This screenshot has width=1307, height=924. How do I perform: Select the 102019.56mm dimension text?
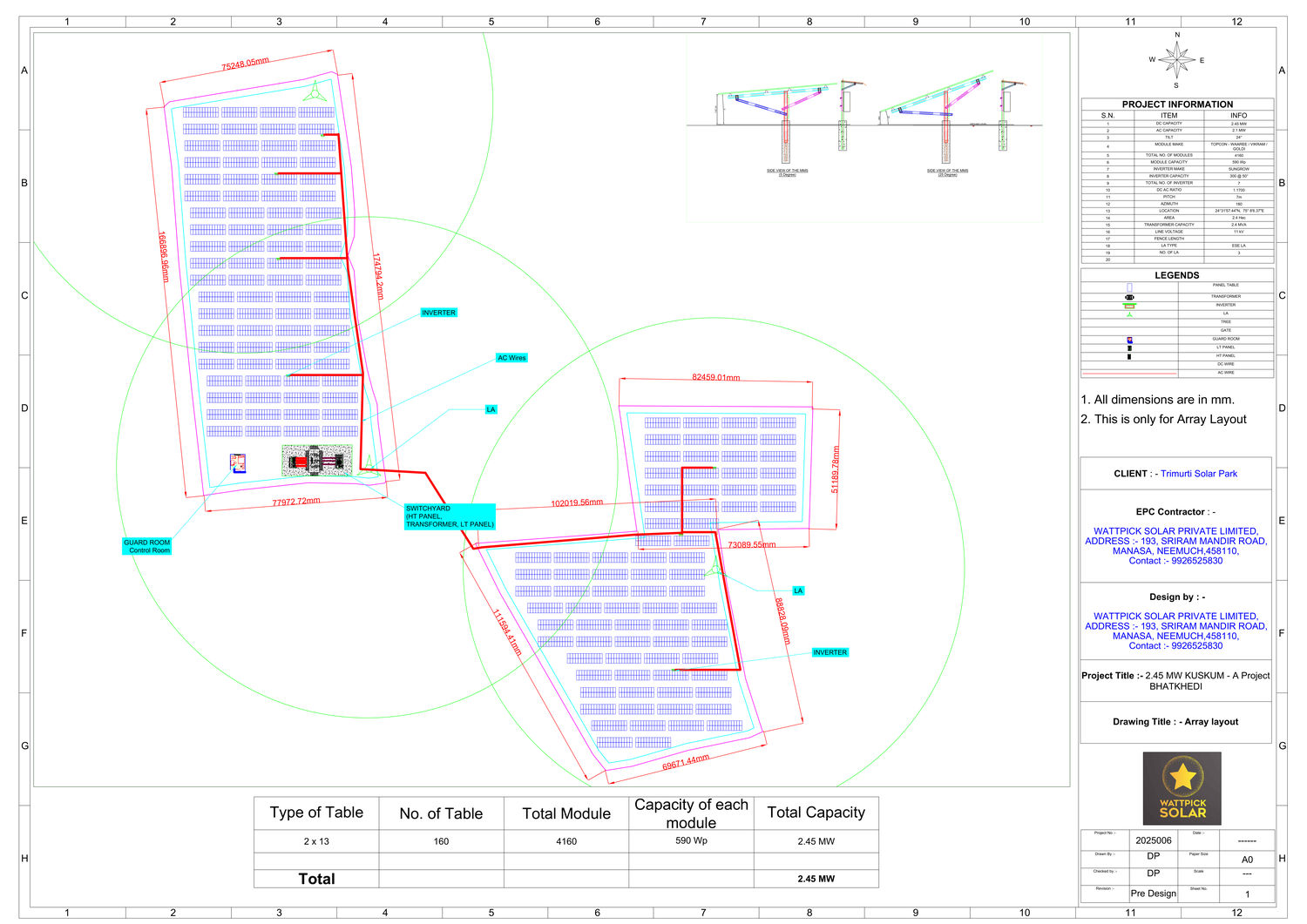[577, 503]
